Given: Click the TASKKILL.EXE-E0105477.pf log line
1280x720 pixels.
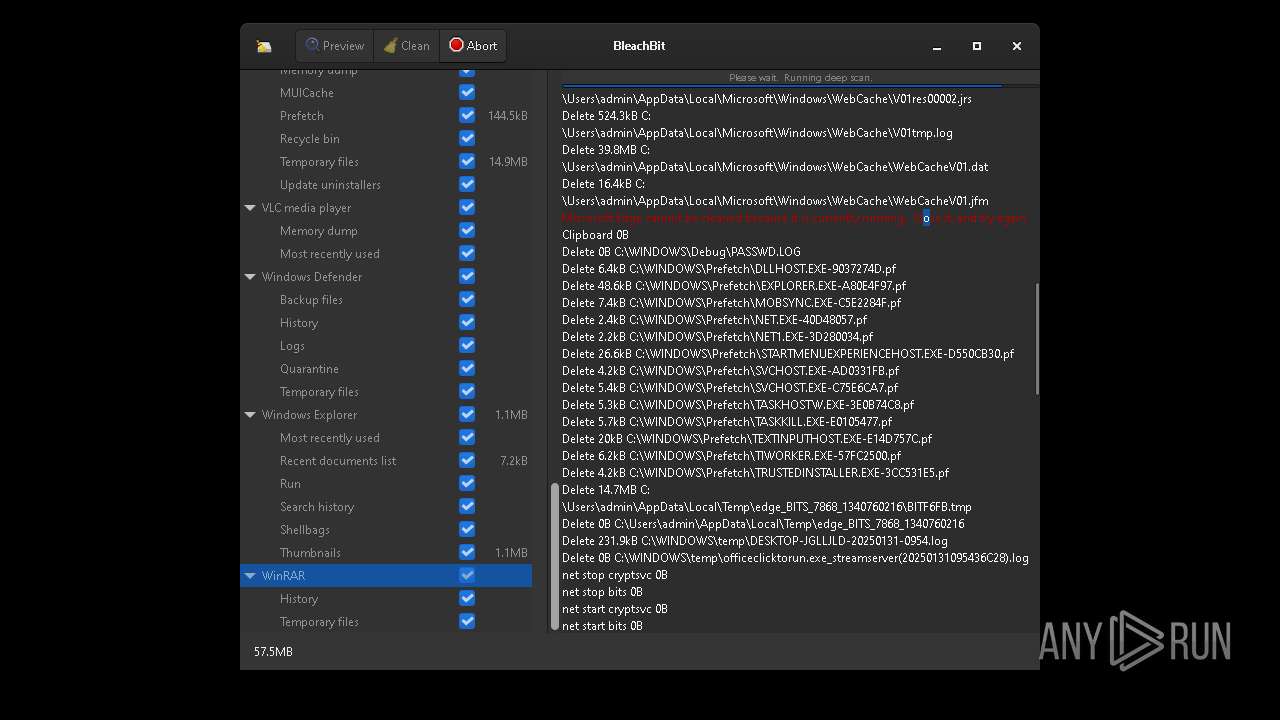Looking at the screenshot, I should click(x=727, y=422).
